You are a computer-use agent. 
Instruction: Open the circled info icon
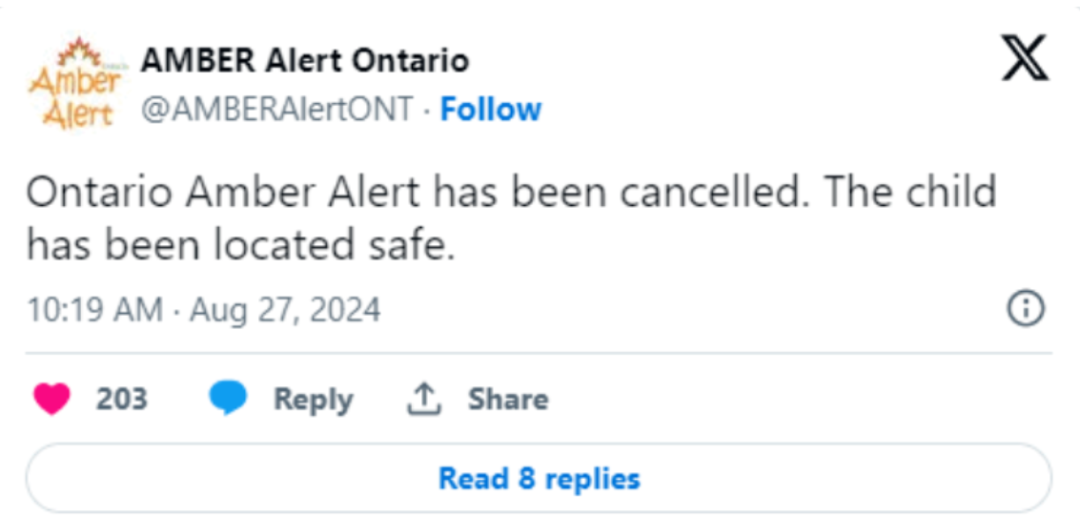click(1026, 309)
